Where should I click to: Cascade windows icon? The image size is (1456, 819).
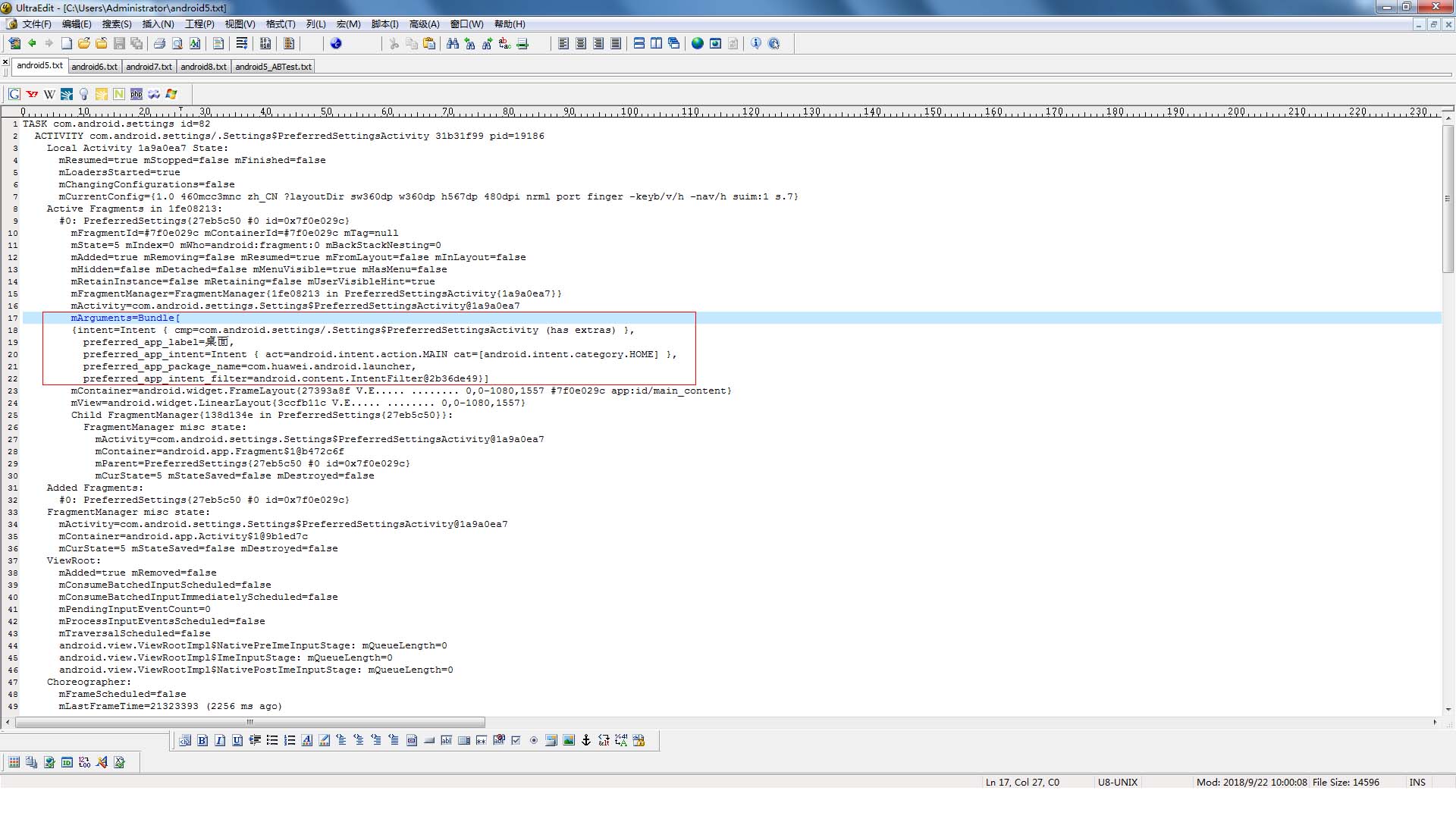(x=674, y=43)
